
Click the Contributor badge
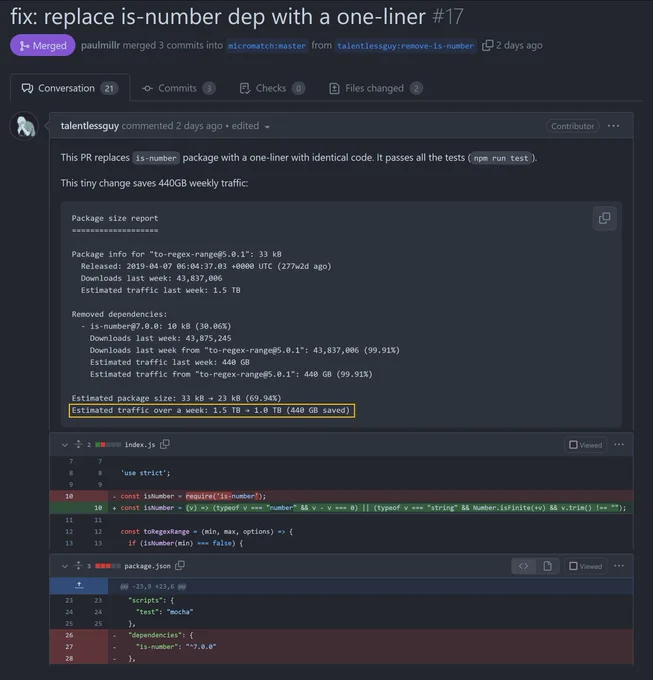[572, 126]
